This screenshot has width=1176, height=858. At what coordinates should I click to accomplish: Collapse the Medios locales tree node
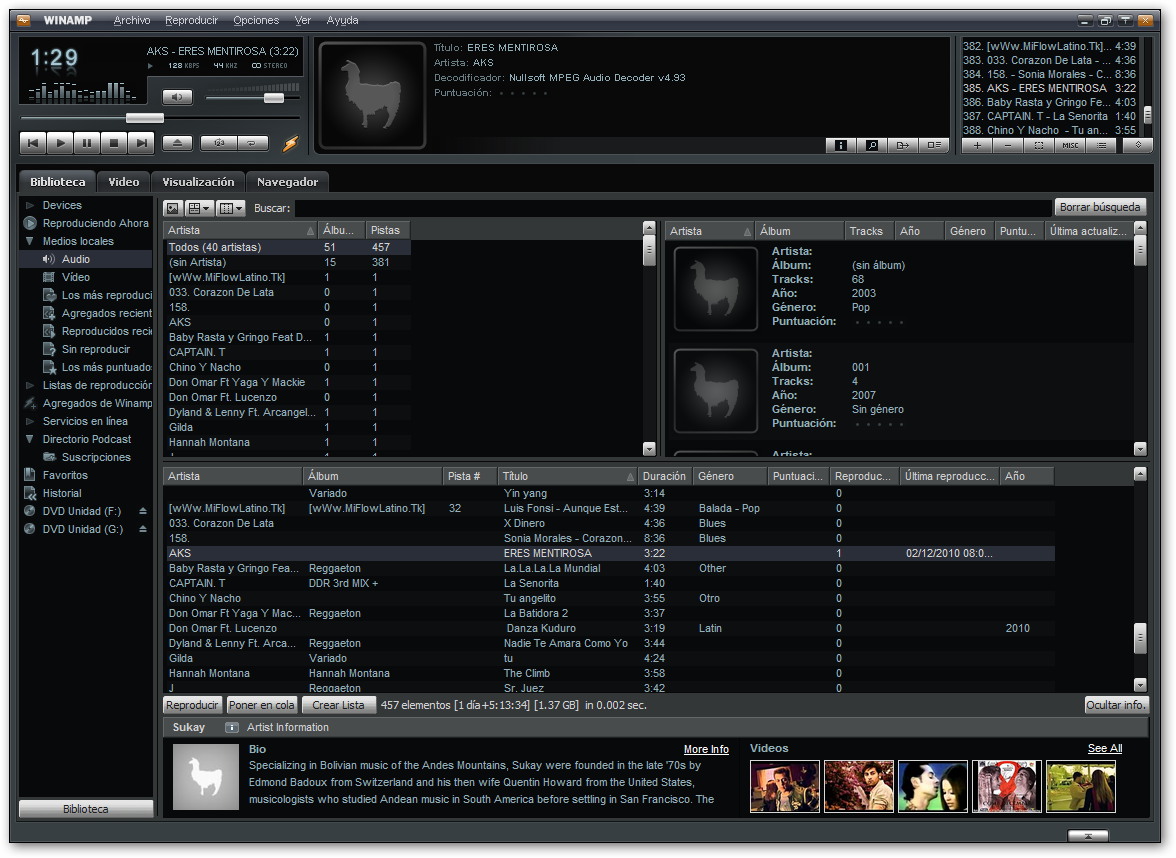coord(30,241)
